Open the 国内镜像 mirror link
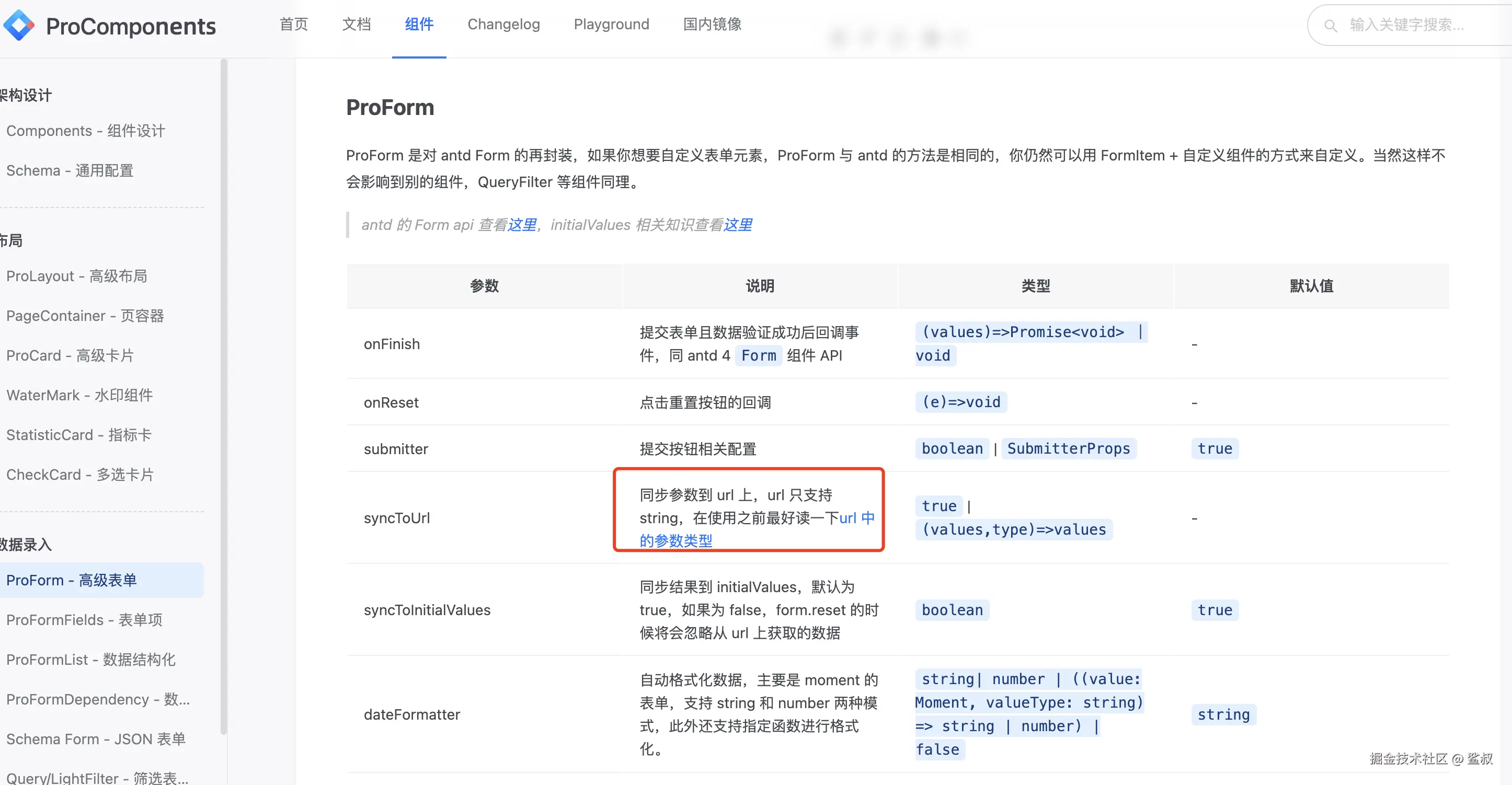 point(712,24)
